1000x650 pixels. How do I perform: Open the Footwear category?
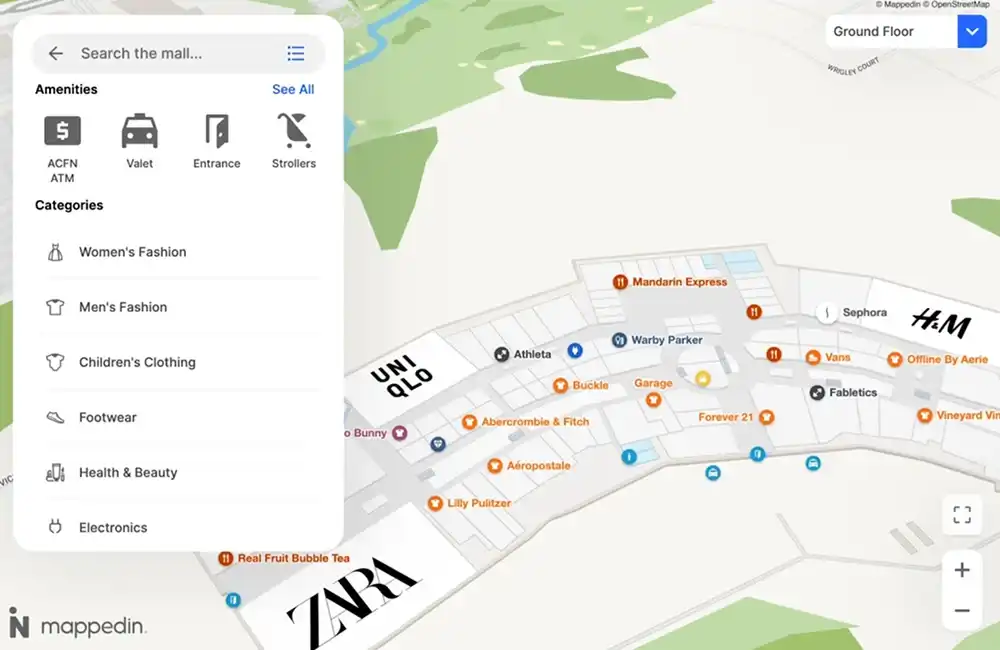(108, 417)
